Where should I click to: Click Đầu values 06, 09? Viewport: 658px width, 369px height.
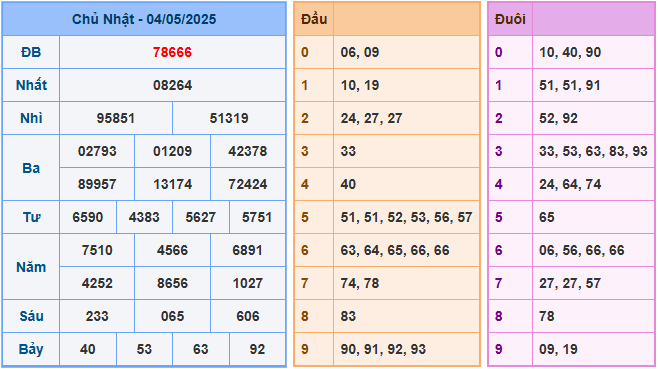coord(360,52)
